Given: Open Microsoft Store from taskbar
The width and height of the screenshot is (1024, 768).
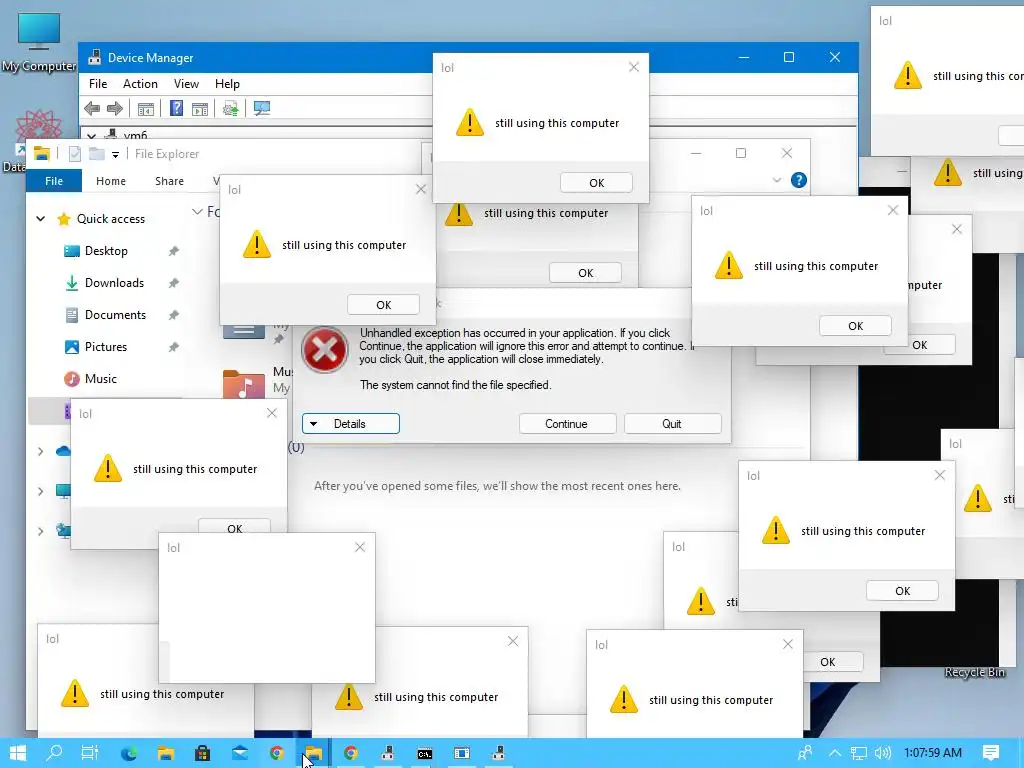Looking at the screenshot, I should pos(202,753).
